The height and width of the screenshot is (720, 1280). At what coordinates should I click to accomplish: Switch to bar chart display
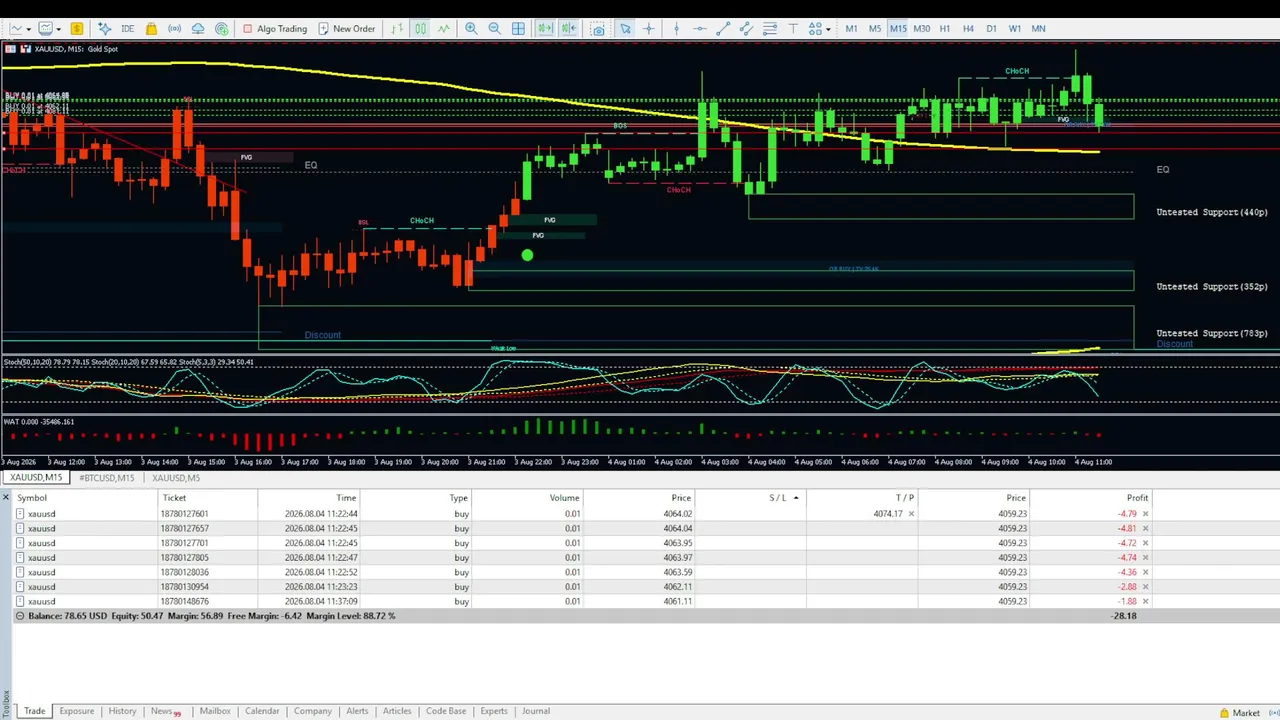[x=397, y=29]
